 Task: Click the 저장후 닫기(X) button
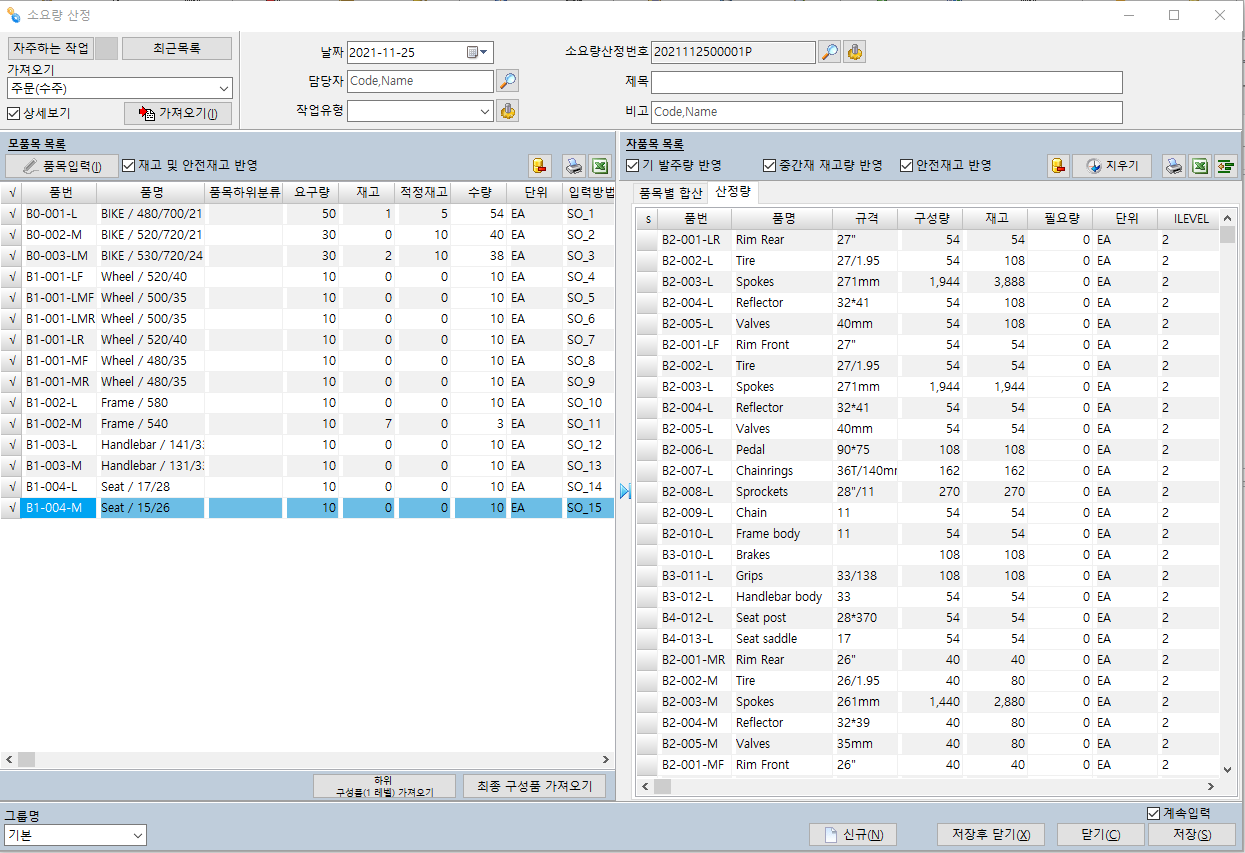pyautogui.click(x=991, y=835)
